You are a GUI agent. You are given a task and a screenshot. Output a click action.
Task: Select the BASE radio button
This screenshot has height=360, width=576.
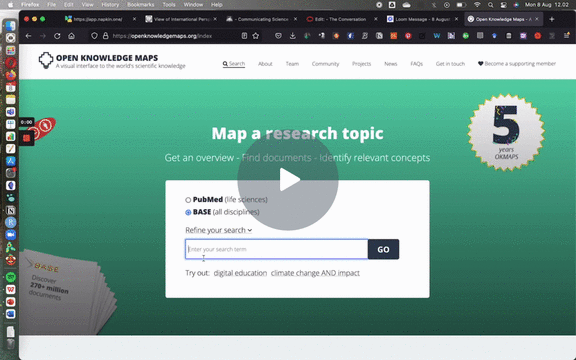click(x=188, y=212)
